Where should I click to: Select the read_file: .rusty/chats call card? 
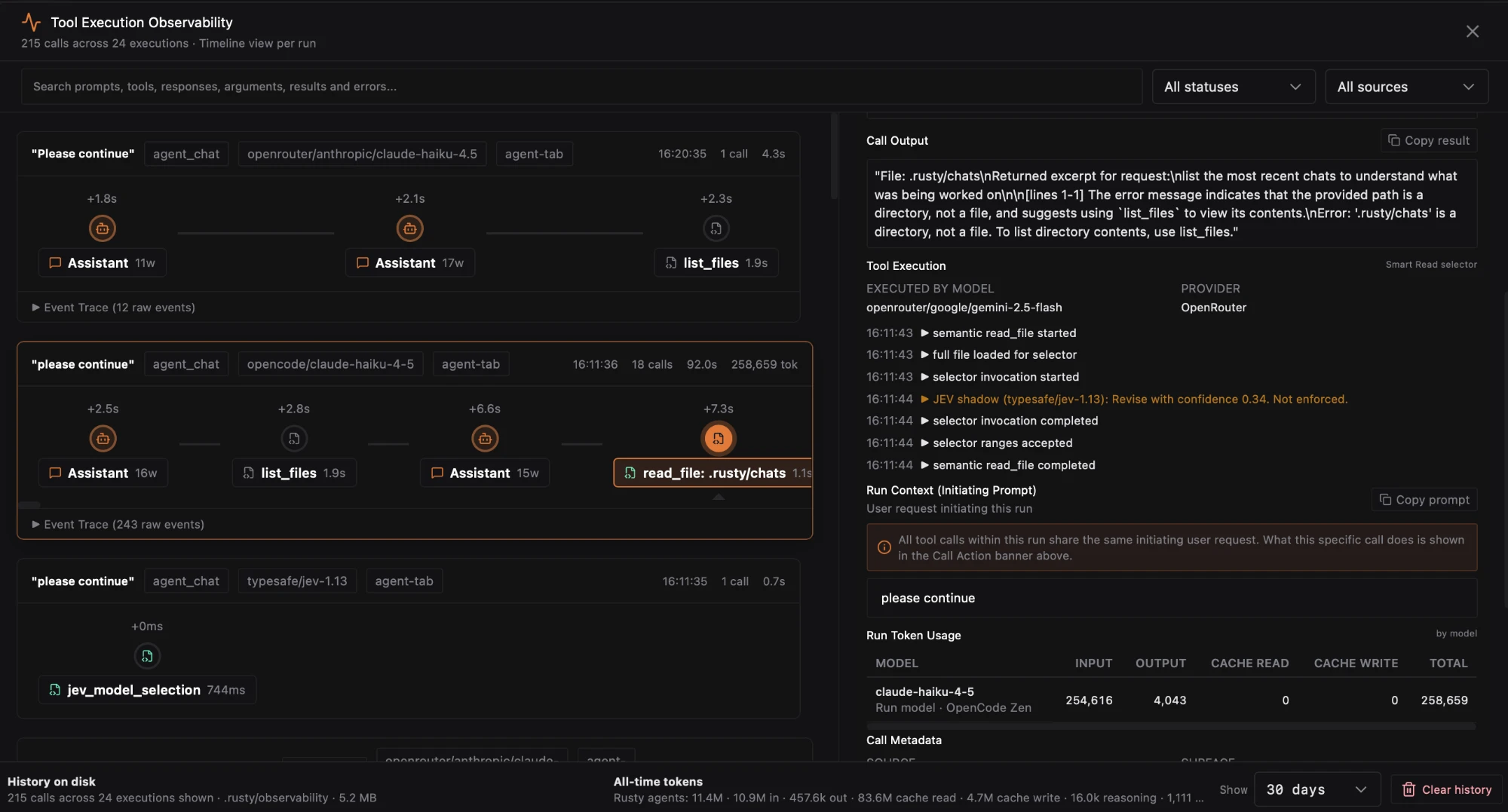click(x=713, y=473)
